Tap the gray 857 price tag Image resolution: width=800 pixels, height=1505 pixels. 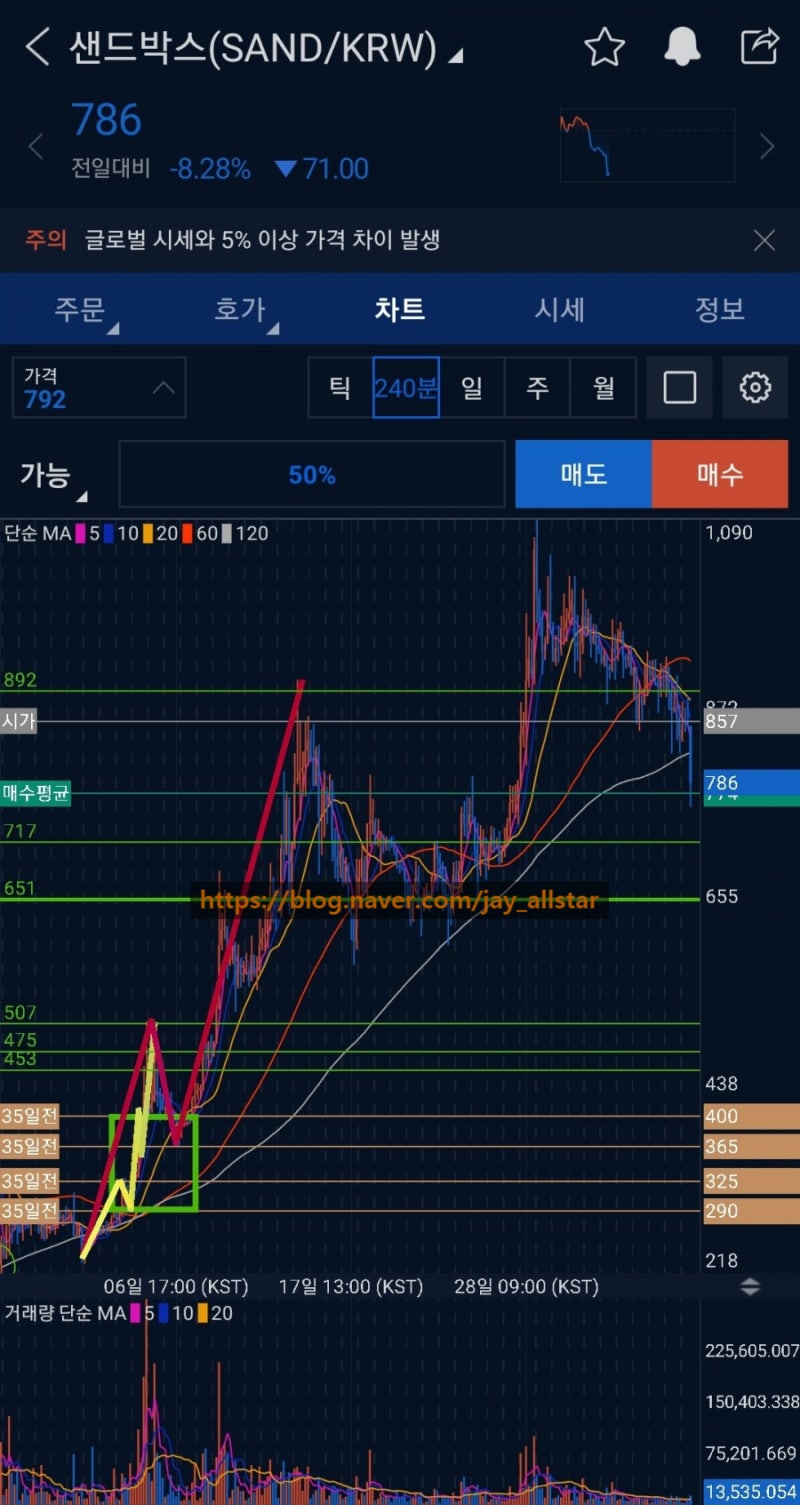pyautogui.click(x=751, y=721)
